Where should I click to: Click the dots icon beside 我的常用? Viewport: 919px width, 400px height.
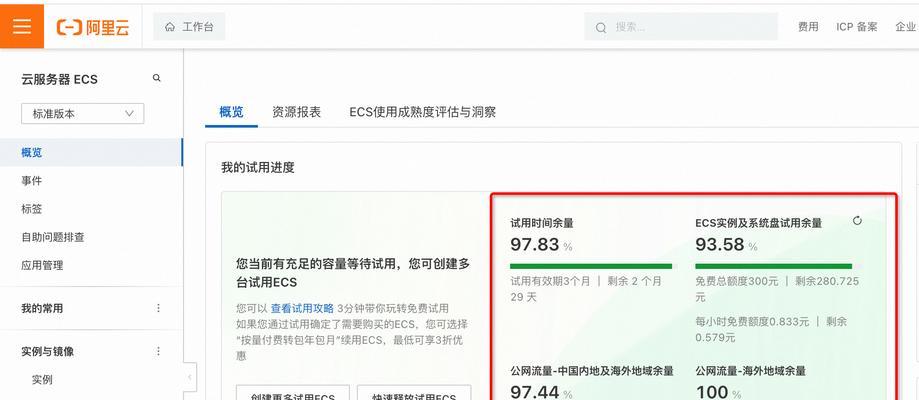(x=158, y=309)
